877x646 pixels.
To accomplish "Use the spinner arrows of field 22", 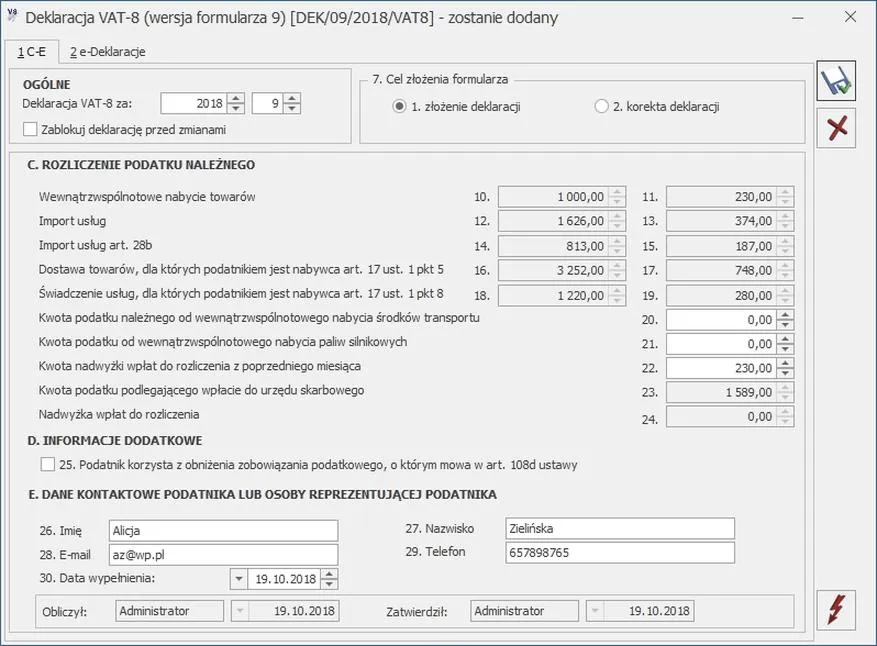I will click(x=785, y=368).
